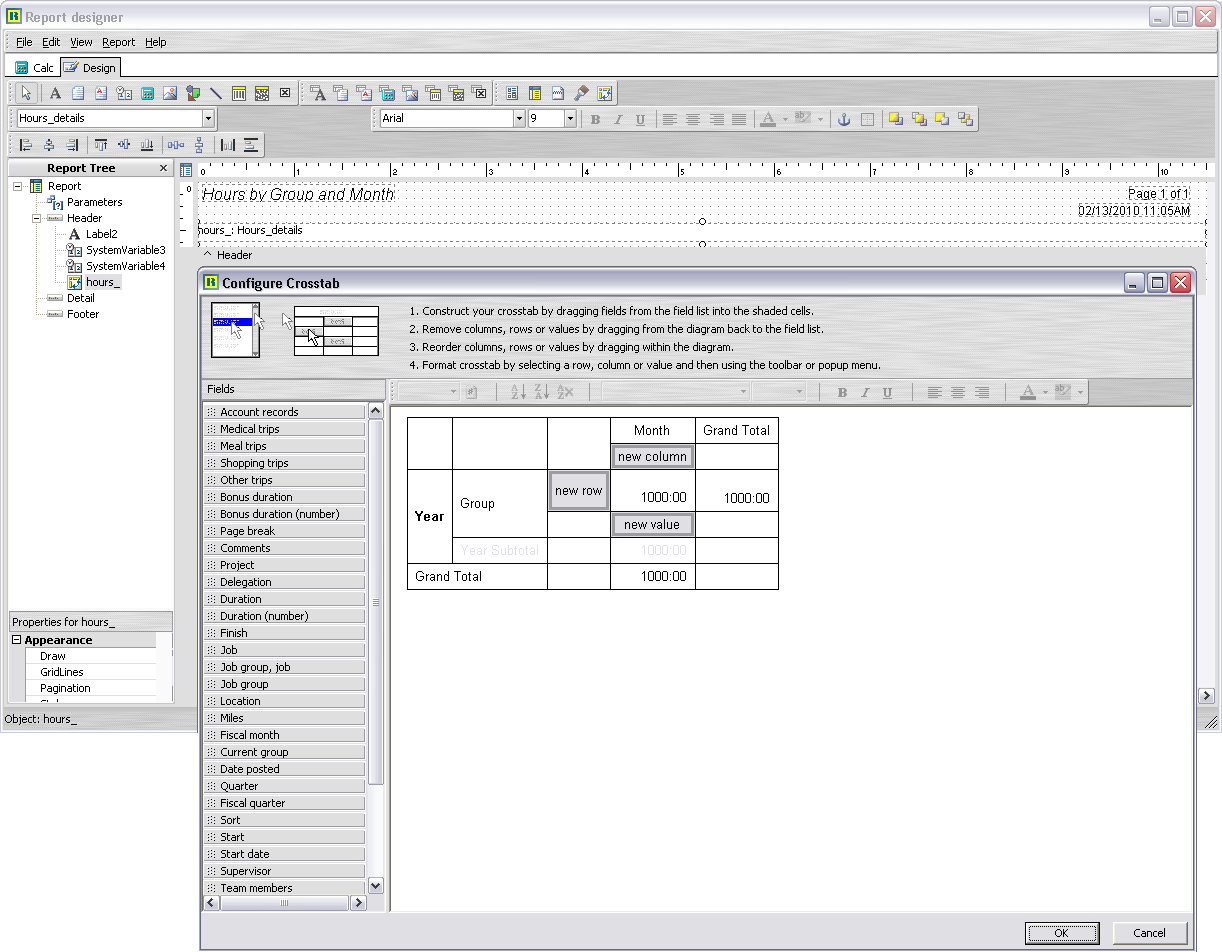The width and height of the screenshot is (1222, 952).
Task: Choose the Memo component tool
Action: click(x=78, y=93)
